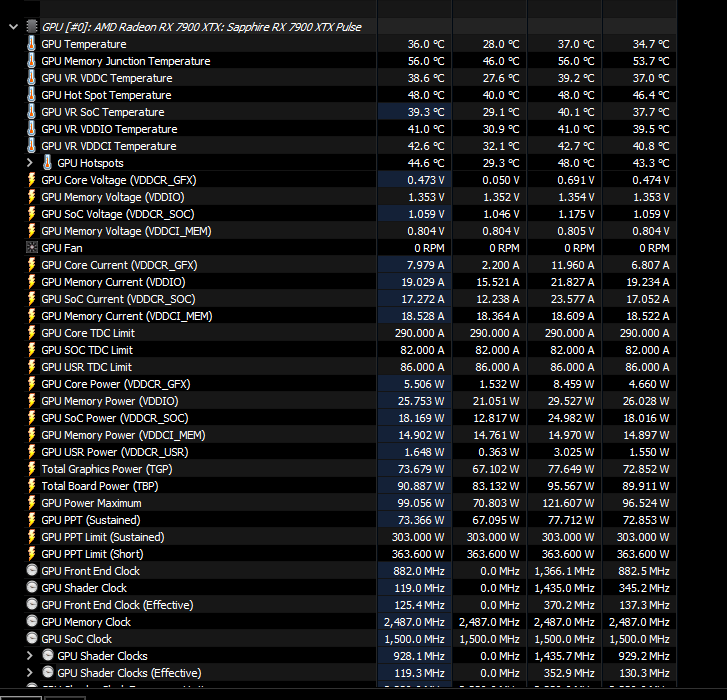The height and width of the screenshot is (700, 727).
Task: Click the 36.0 °C current GPU Temperature value
Action: coord(426,44)
